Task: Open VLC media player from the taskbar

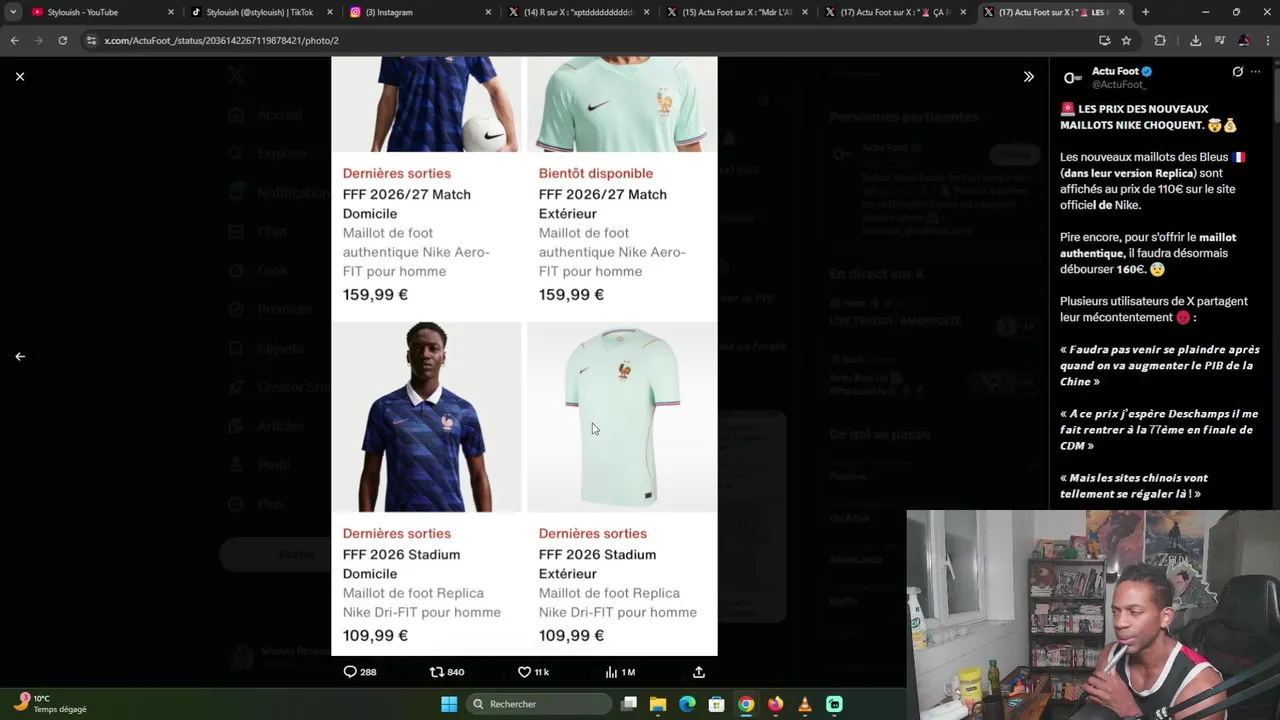Action: 805,704
